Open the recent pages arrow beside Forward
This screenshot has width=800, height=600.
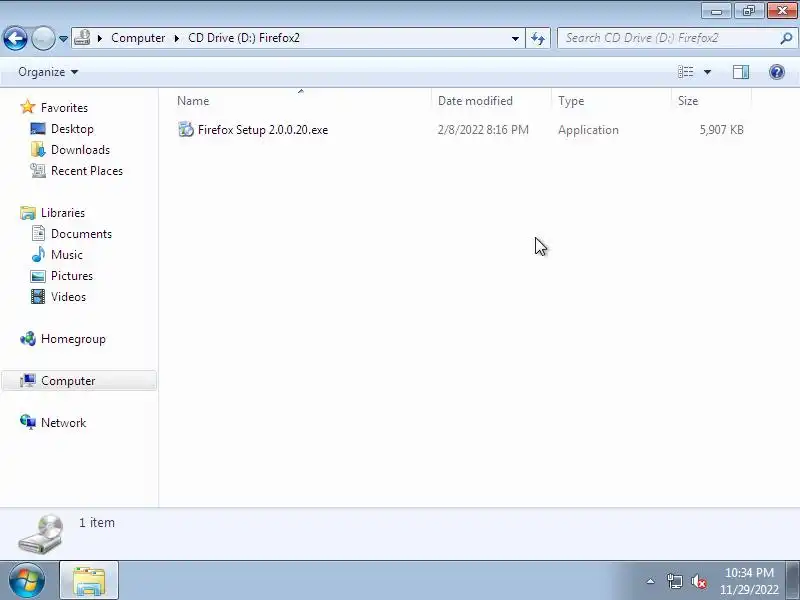(x=63, y=39)
